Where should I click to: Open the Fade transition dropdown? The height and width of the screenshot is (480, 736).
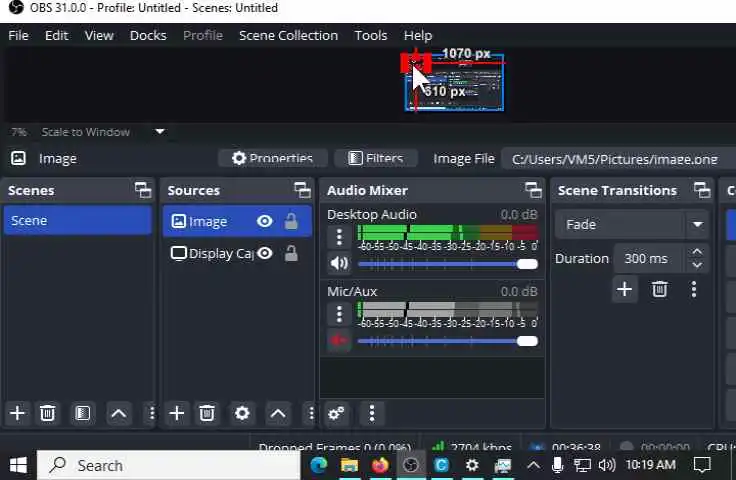click(631, 224)
